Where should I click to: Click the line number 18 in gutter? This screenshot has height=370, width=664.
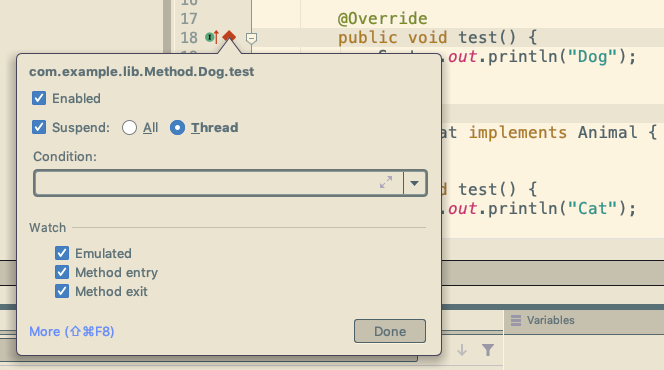pos(189,38)
